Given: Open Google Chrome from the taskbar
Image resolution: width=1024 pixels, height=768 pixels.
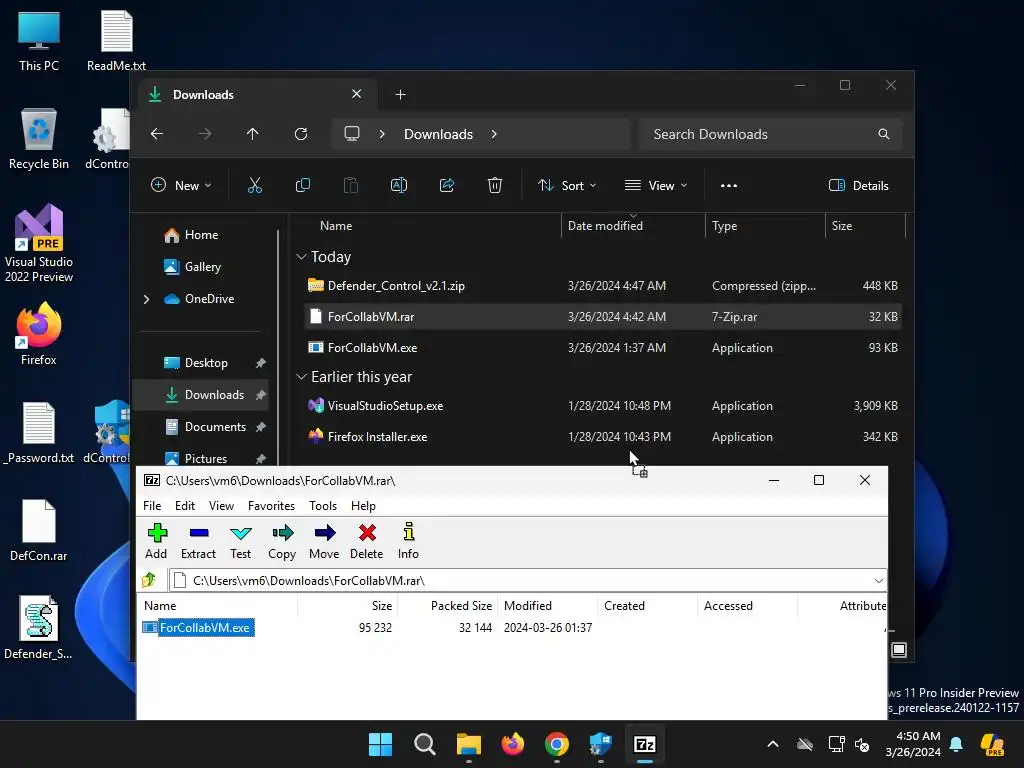Looking at the screenshot, I should (556, 744).
